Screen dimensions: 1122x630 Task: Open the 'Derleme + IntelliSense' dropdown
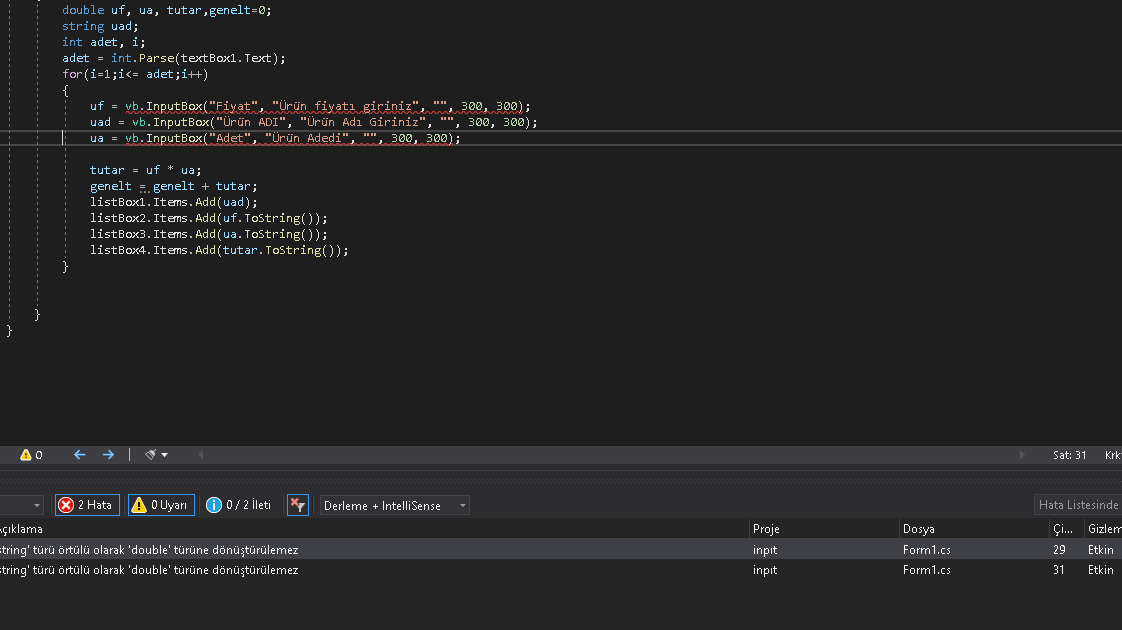tap(394, 505)
